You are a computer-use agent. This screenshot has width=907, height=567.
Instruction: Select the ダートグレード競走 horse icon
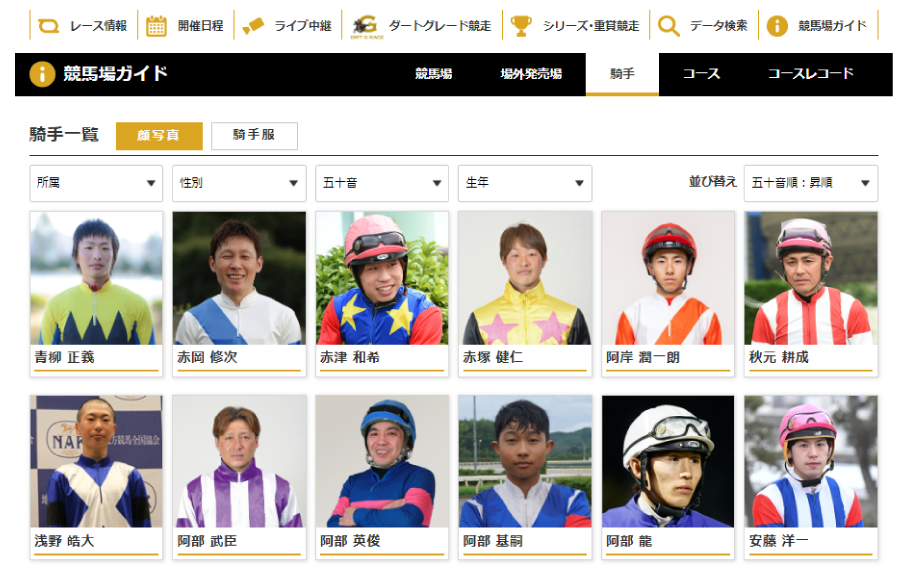pyautogui.click(x=367, y=26)
